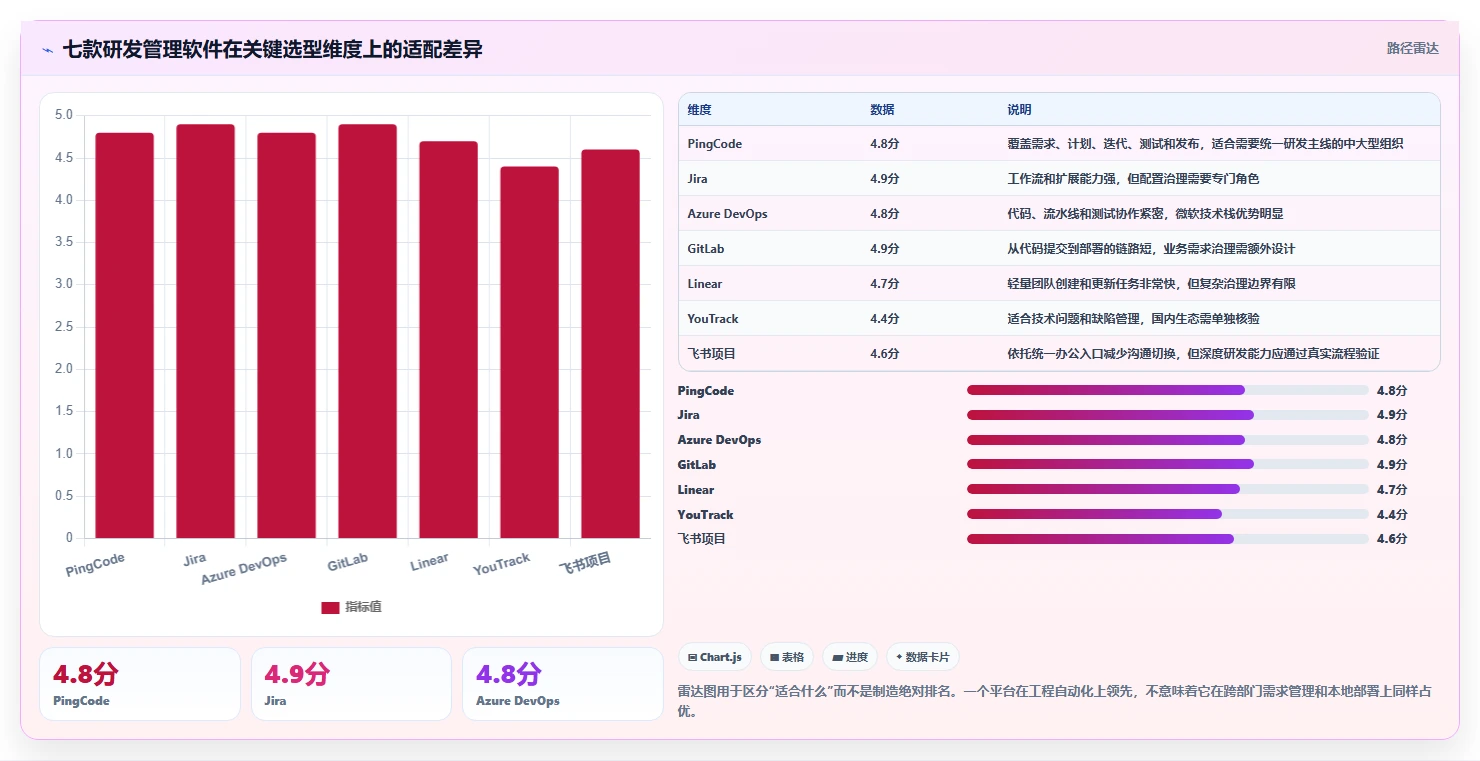Click the PingCode progress bar
Viewport: 1480px width, 761px height.
click(1168, 390)
